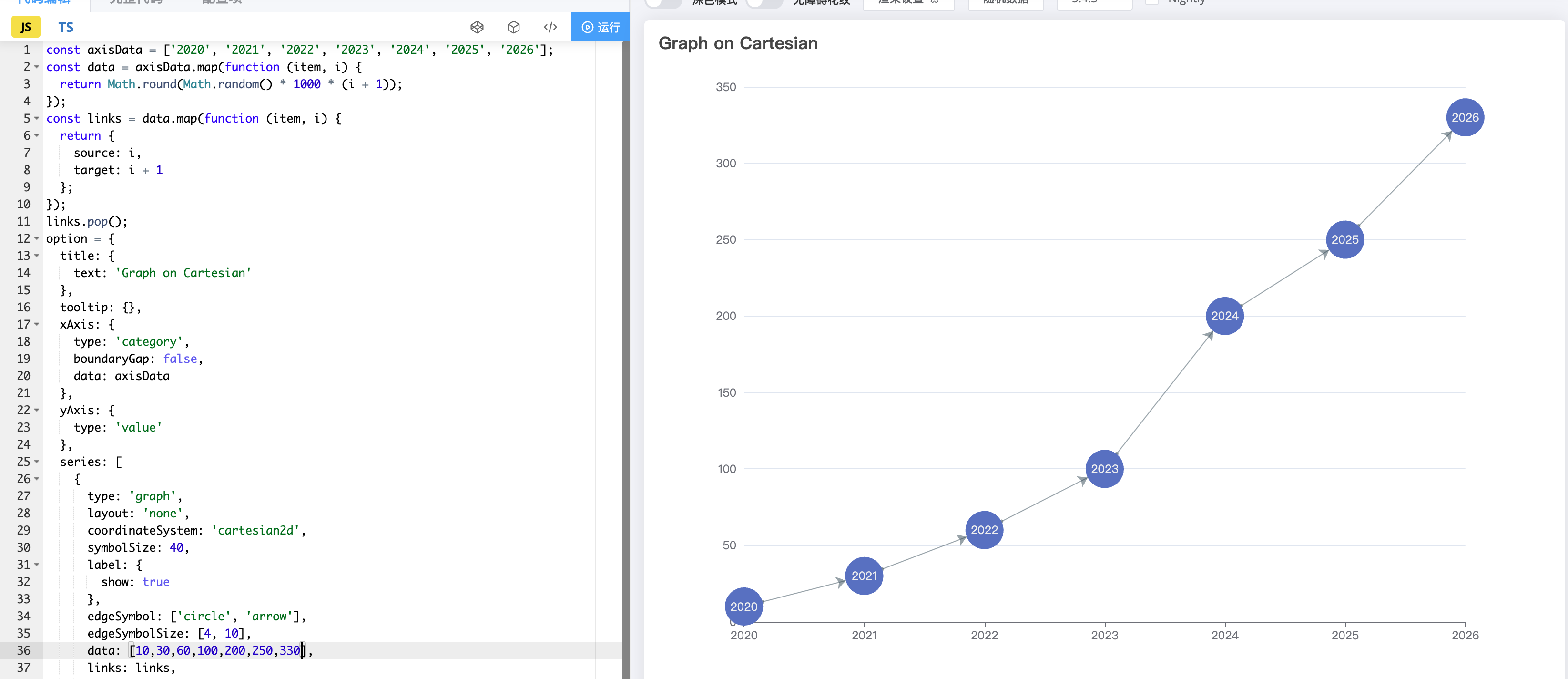Click the 2026 graph node circle

click(1464, 117)
